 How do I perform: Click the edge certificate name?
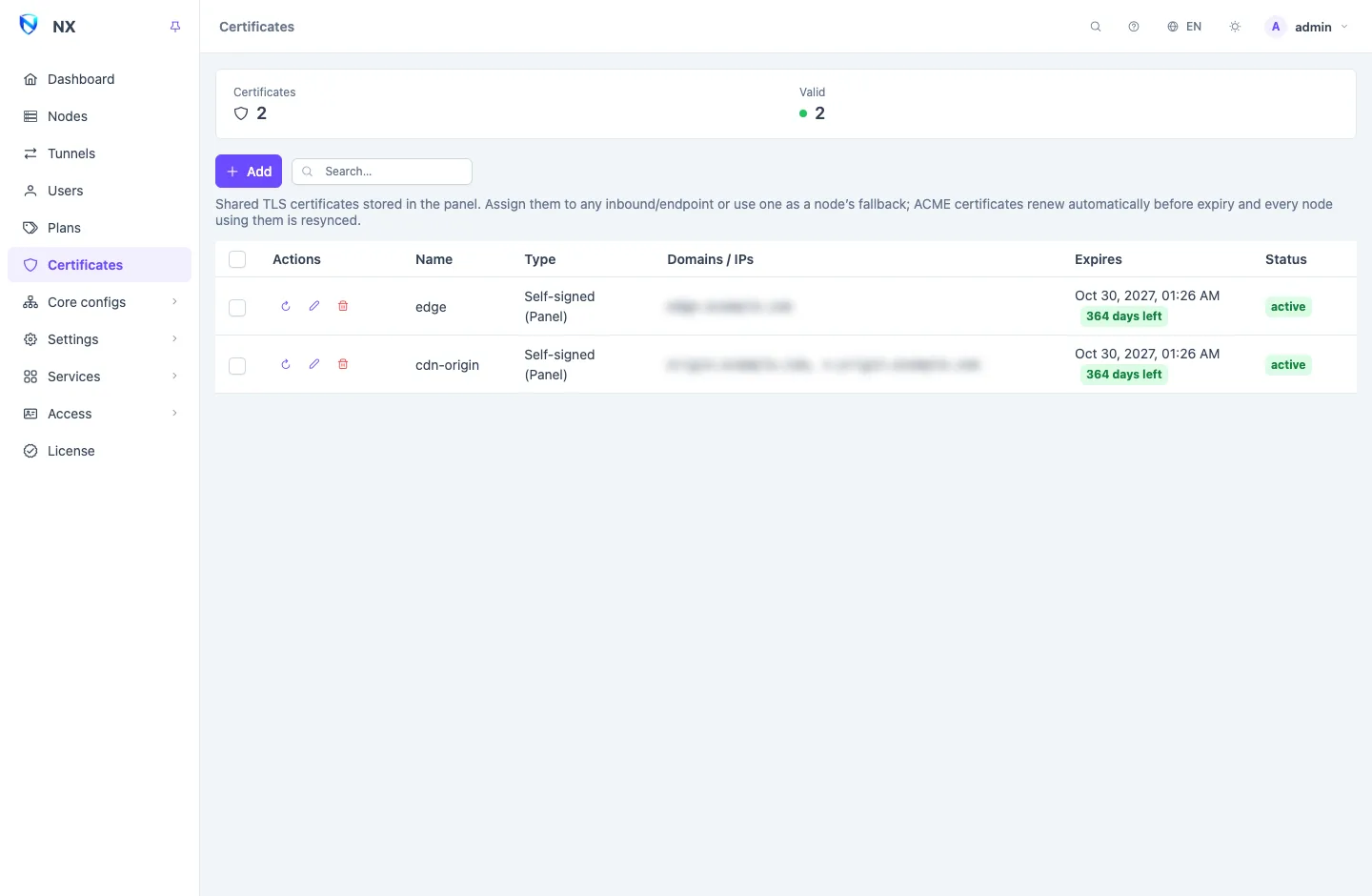tap(431, 307)
